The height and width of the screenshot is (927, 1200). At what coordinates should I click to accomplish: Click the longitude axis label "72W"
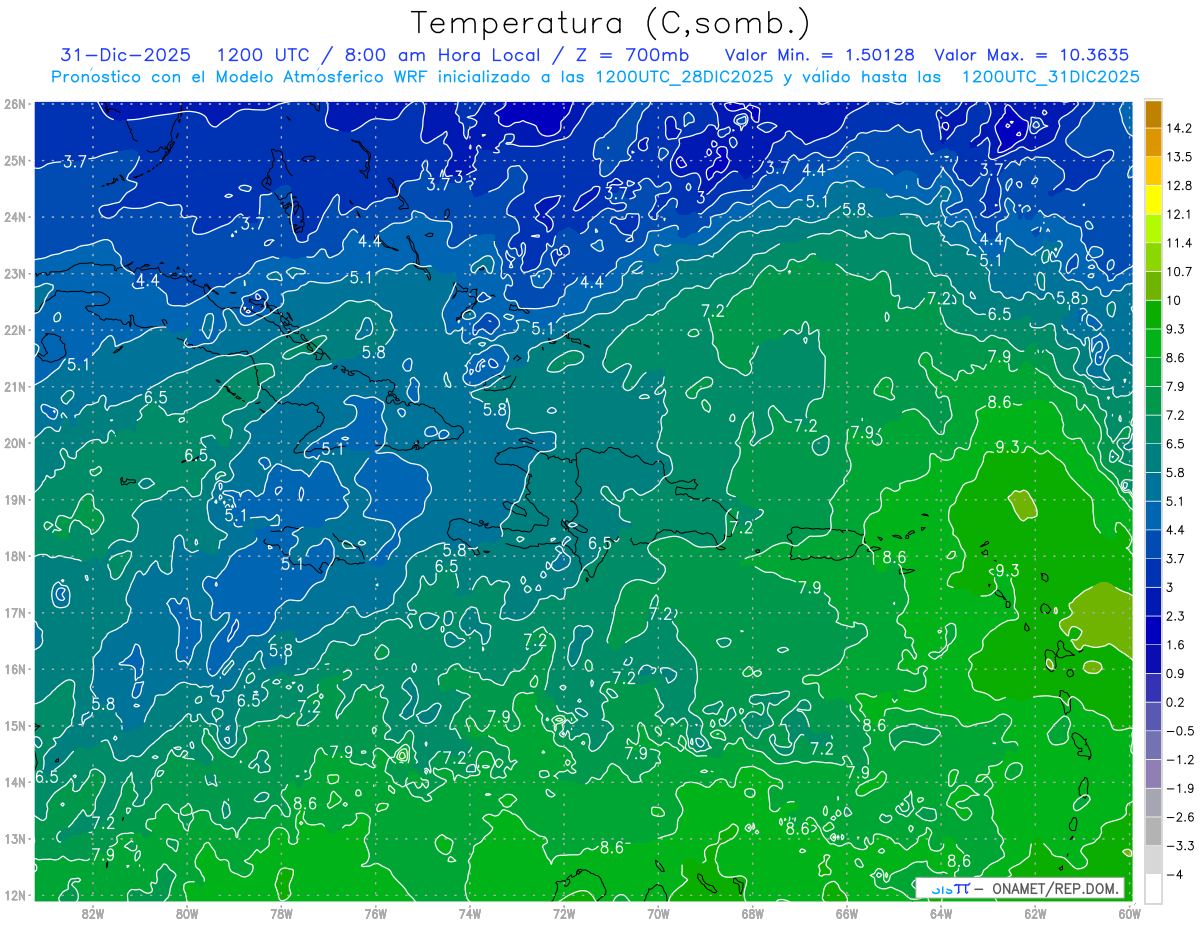[564, 912]
